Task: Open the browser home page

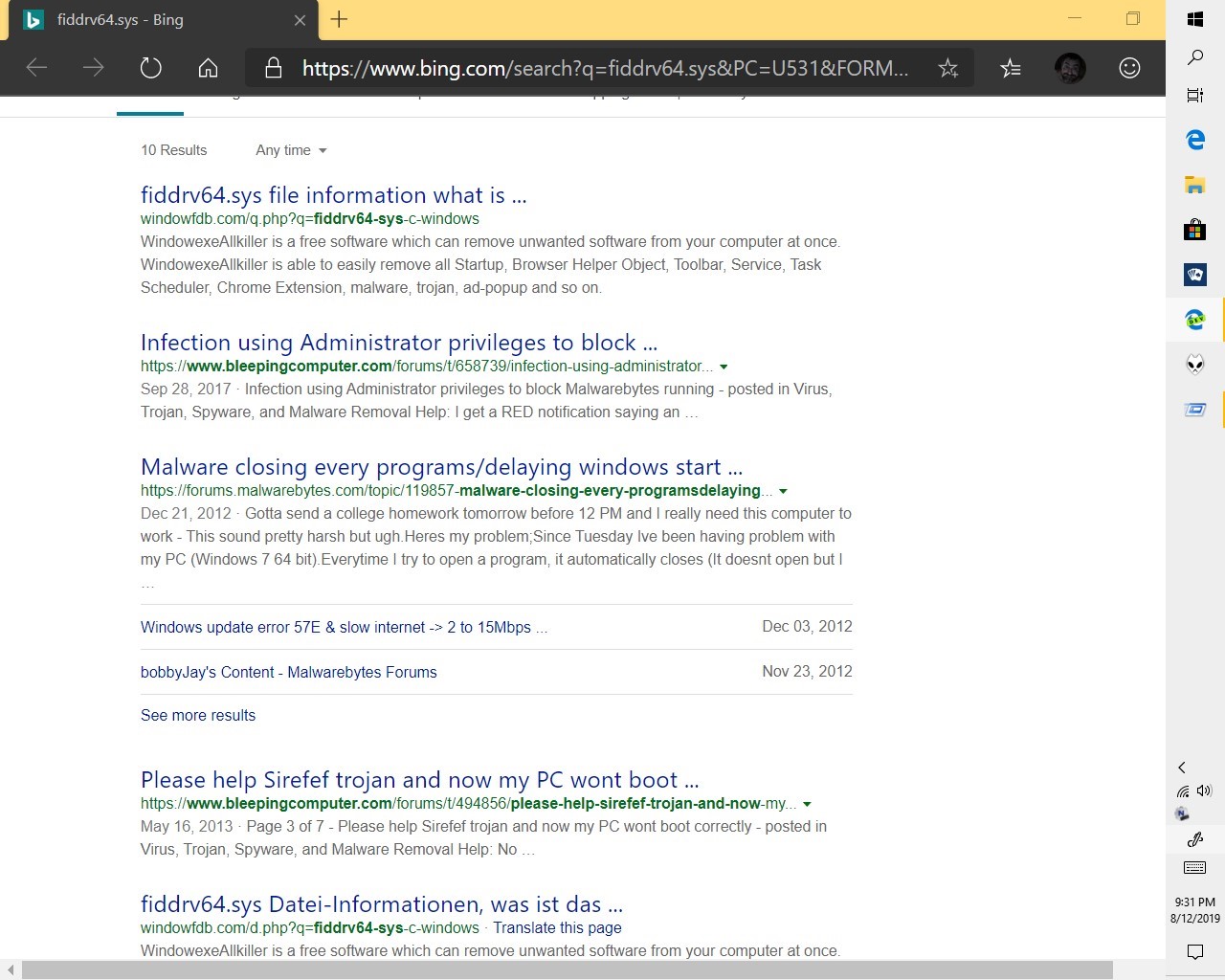Action: point(208,68)
